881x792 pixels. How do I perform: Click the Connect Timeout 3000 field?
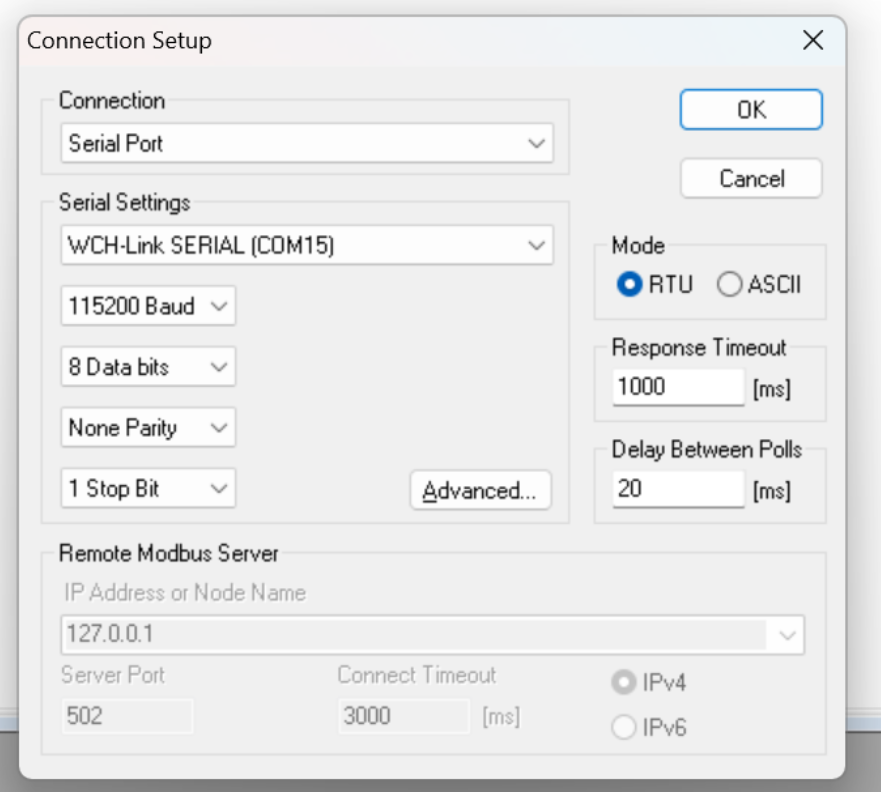(403, 716)
